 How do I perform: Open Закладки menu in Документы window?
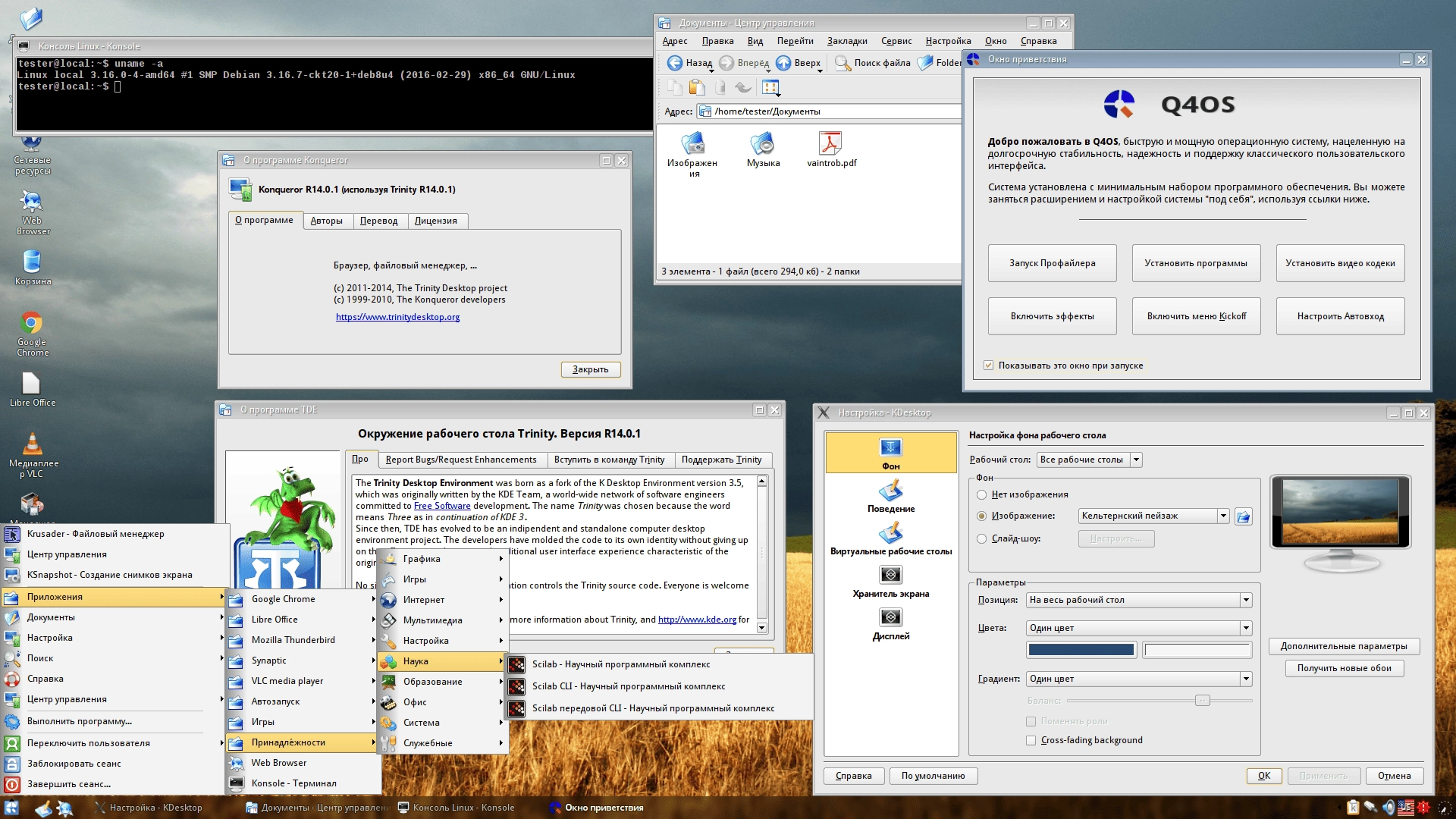(847, 41)
